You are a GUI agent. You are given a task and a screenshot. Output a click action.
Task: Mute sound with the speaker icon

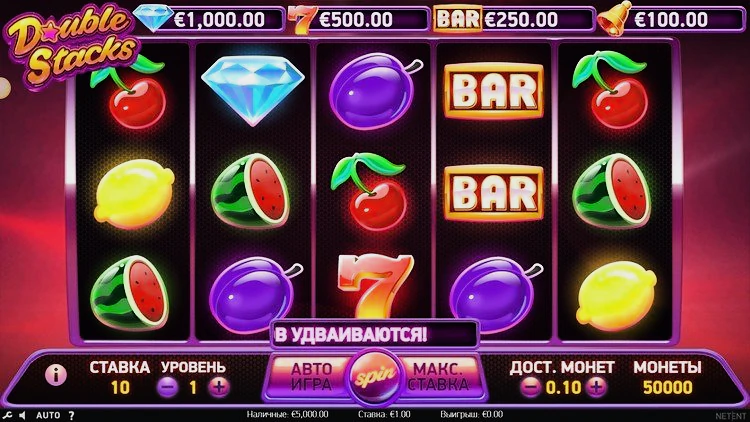22,415
